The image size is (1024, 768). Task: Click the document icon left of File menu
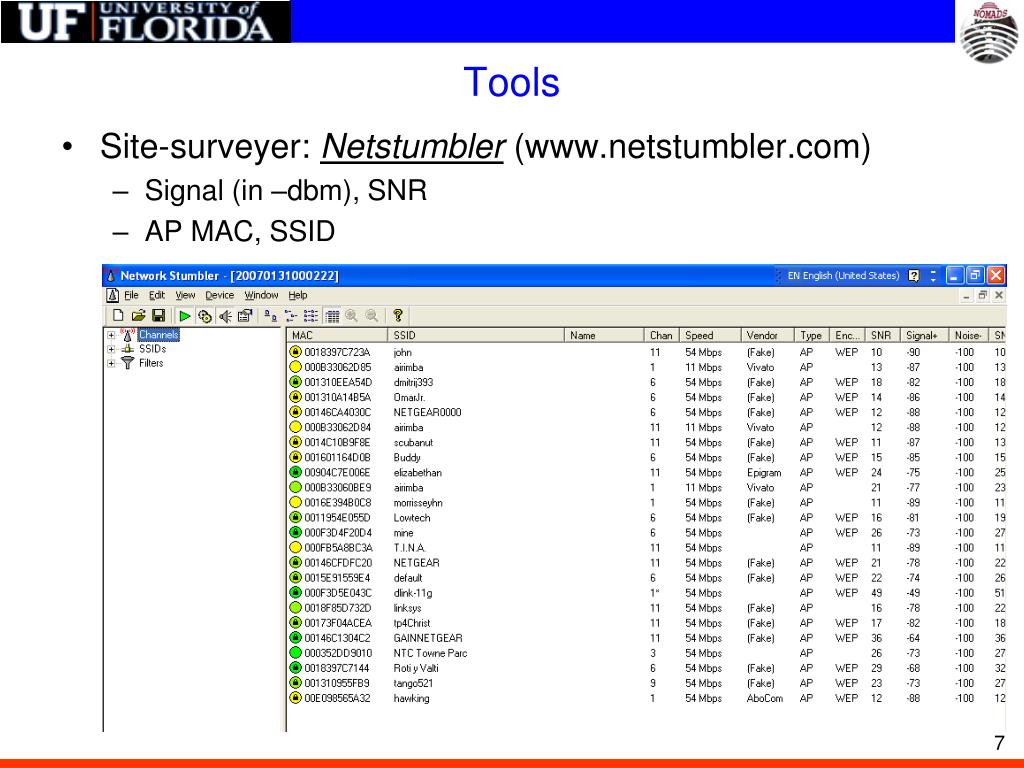[x=112, y=295]
